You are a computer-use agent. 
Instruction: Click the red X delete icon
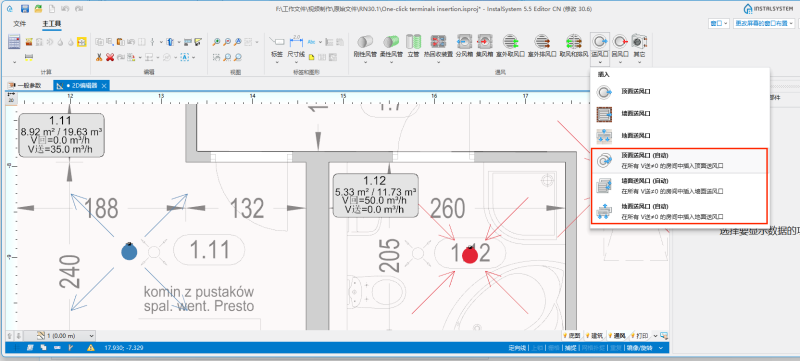coord(110,57)
